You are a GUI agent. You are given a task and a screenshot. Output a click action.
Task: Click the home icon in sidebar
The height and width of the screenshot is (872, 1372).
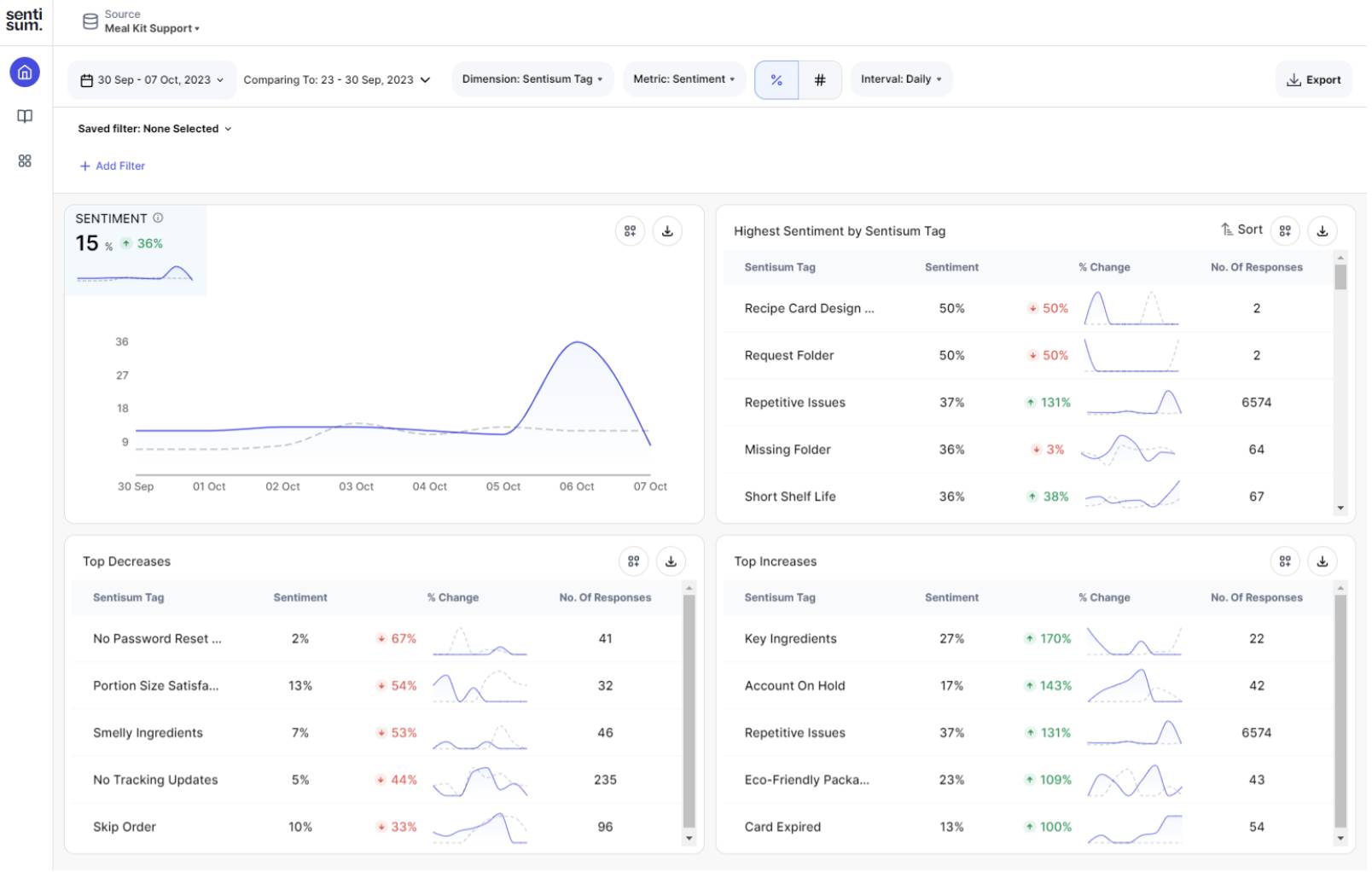(25, 73)
